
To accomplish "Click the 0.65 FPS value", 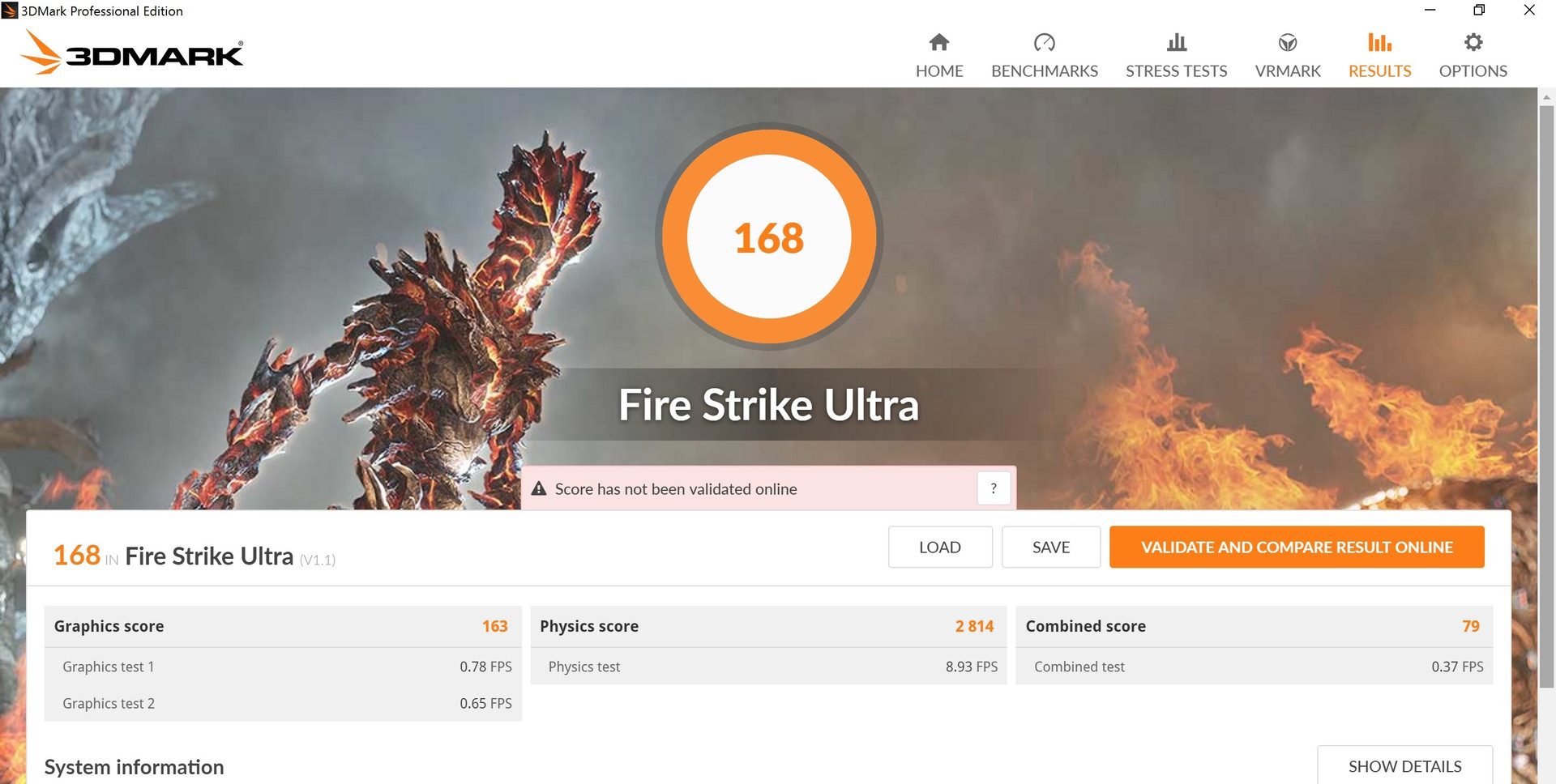I will (x=485, y=703).
